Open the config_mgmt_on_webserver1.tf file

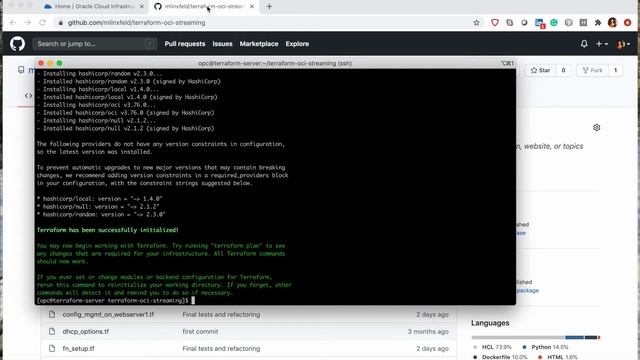tap(108, 314)
